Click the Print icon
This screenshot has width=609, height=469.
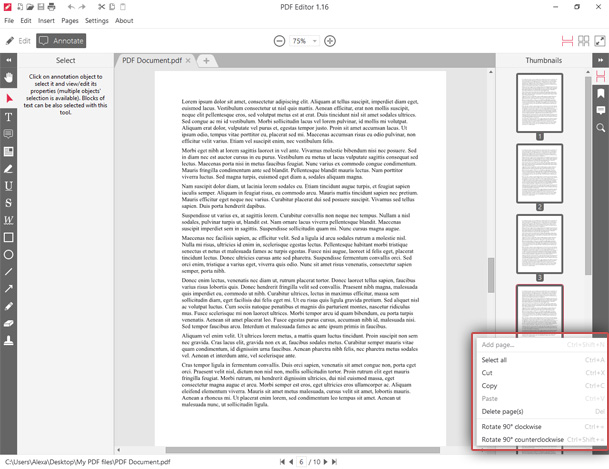coord(51,7)
